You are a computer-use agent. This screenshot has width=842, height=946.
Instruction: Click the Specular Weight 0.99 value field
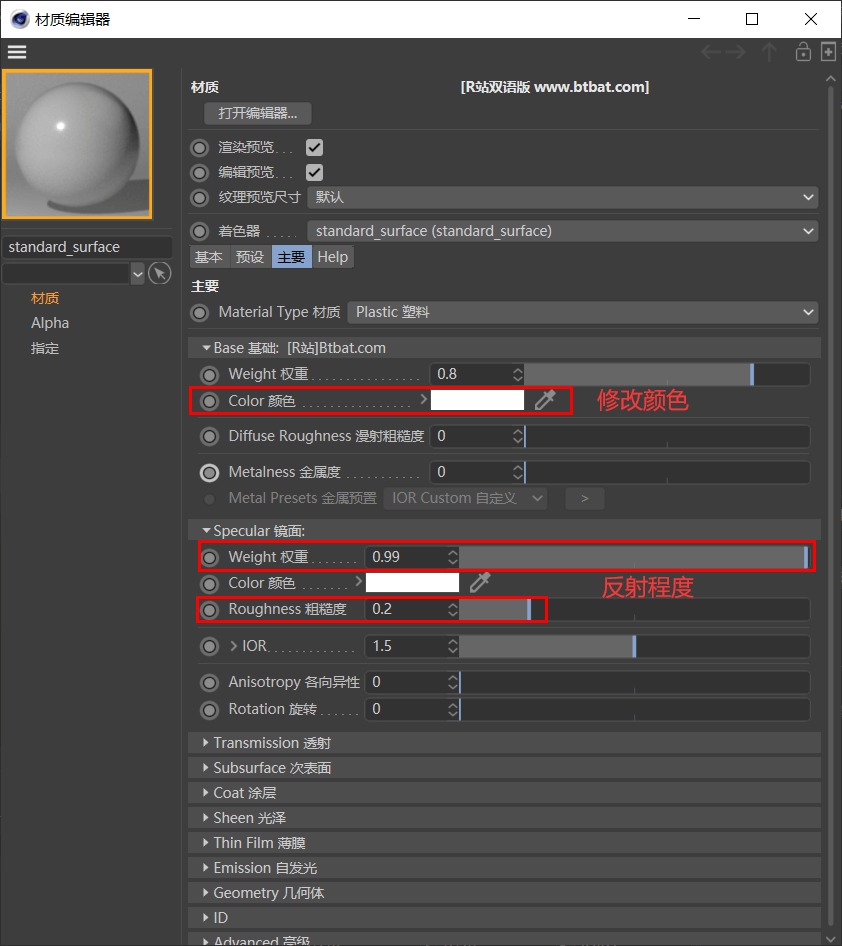tap(407, 557)
